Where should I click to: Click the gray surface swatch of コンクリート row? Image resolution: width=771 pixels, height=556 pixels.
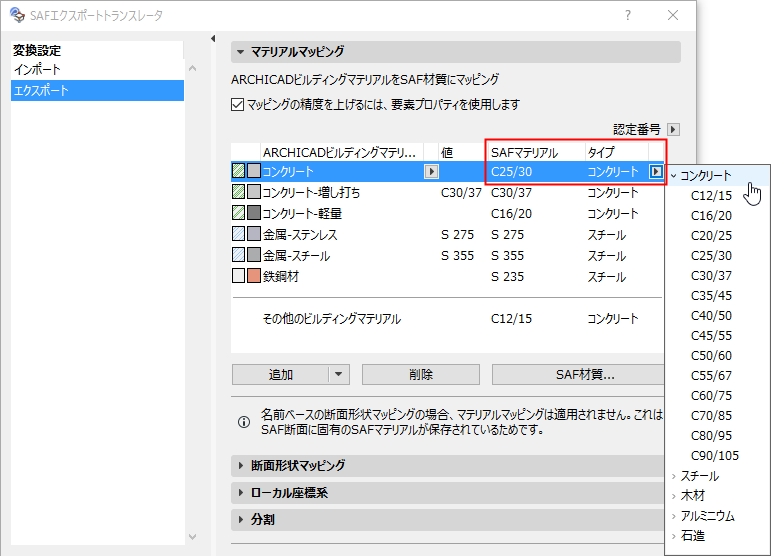pos(254,171)
